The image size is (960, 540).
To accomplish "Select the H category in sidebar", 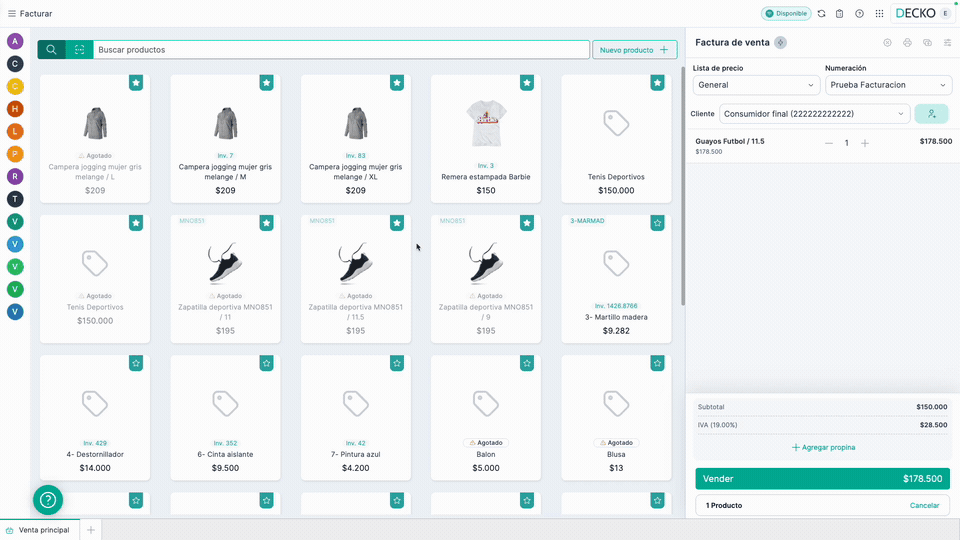I will click(15, 109).
